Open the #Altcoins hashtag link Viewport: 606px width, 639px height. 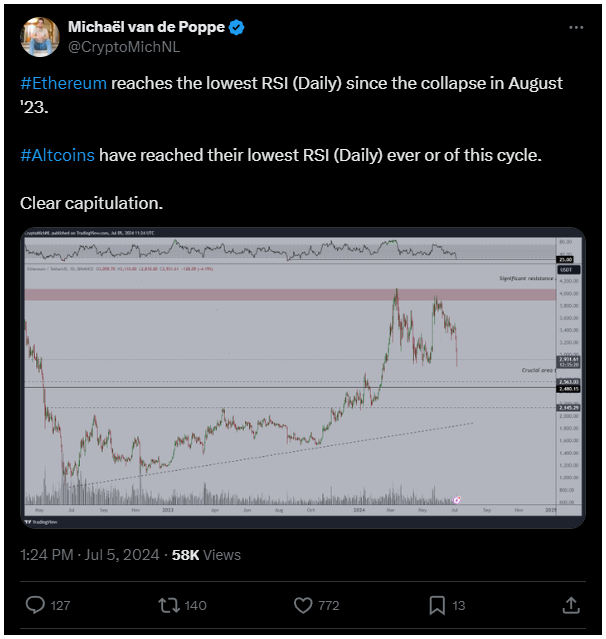click(60, 157)
